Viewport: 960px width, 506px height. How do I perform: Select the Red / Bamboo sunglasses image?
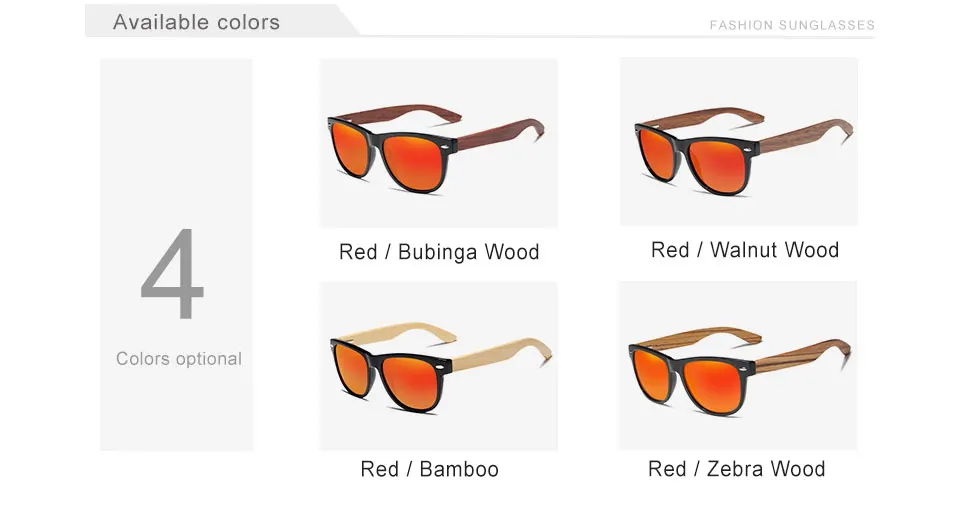[438, 366]
